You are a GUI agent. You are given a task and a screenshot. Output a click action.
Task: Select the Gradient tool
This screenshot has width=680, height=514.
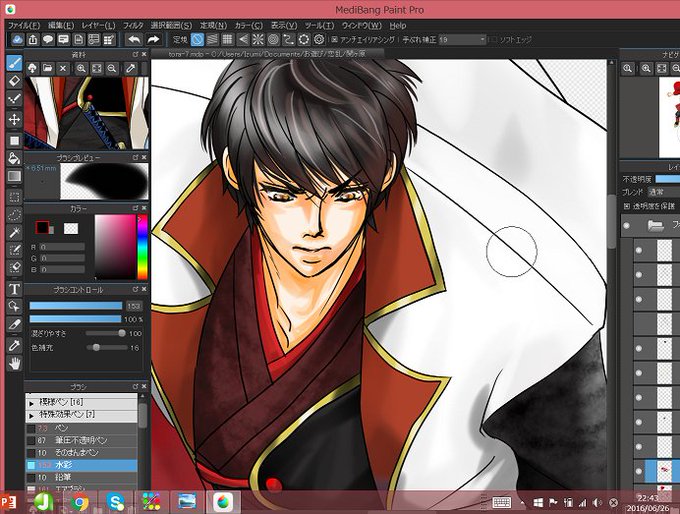click(14, 176)
